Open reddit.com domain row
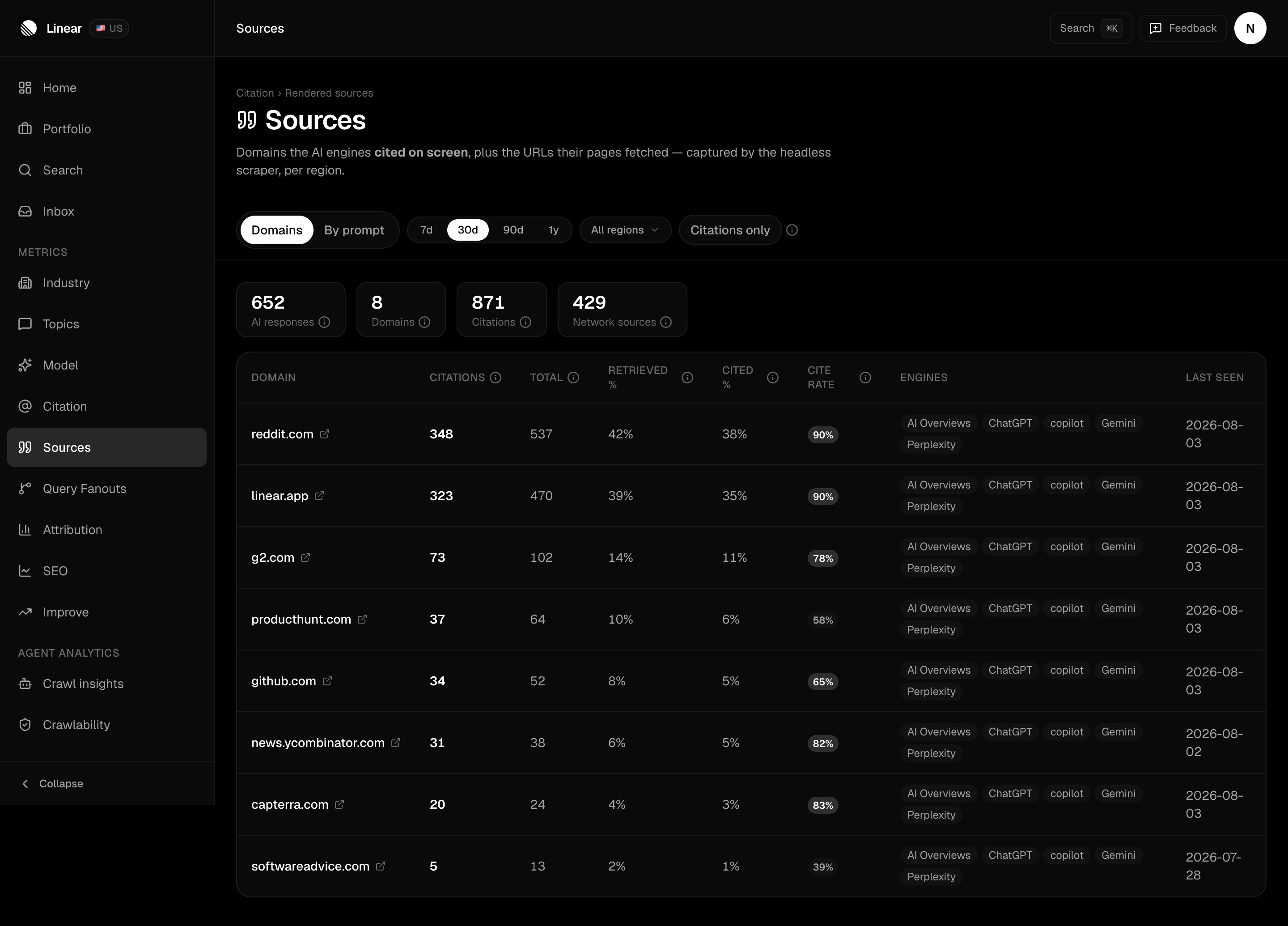This screenshot has height=926, width=1288. click(x=751, y=434)
